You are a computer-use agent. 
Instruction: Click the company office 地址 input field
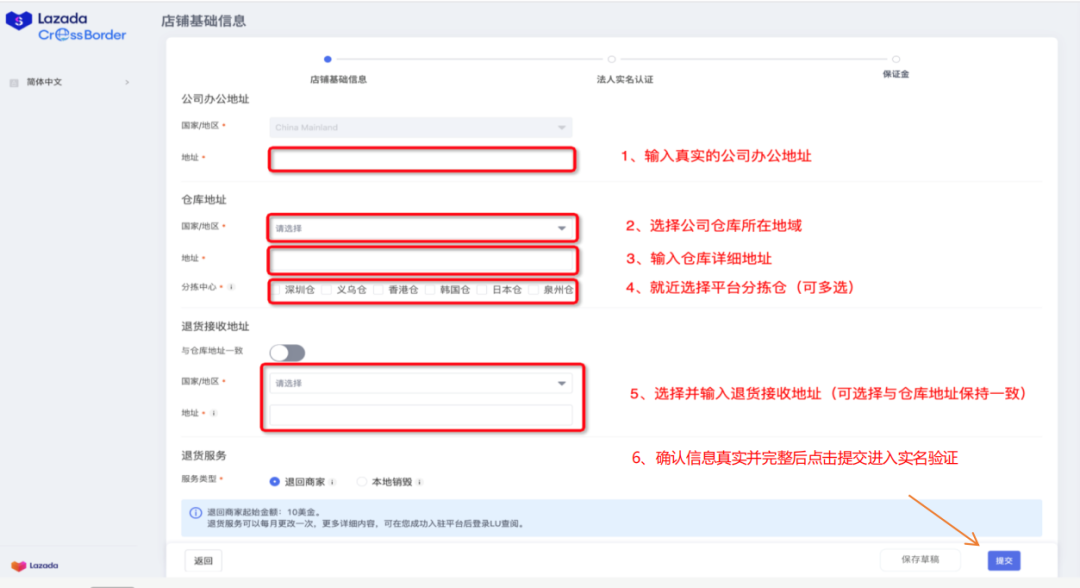click(x=421, y=159)
